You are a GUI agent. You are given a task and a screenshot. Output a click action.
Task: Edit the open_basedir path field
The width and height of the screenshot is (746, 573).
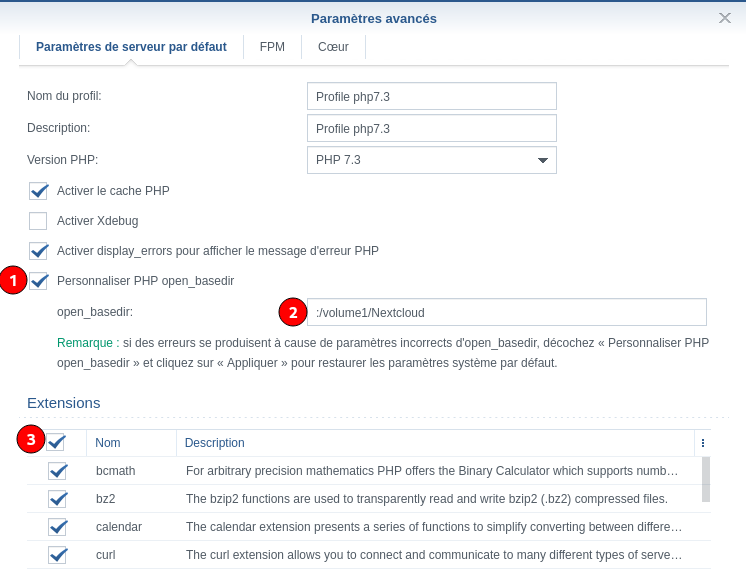point(507,312)
